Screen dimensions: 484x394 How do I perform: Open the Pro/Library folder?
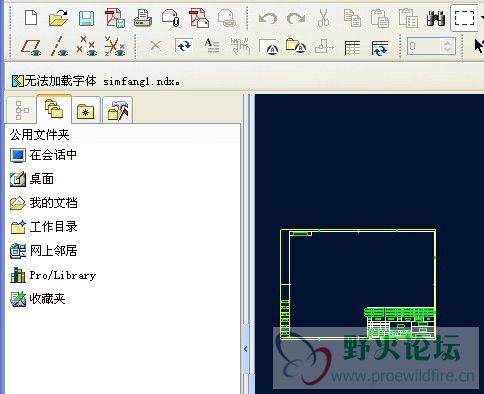coord(53,275)
